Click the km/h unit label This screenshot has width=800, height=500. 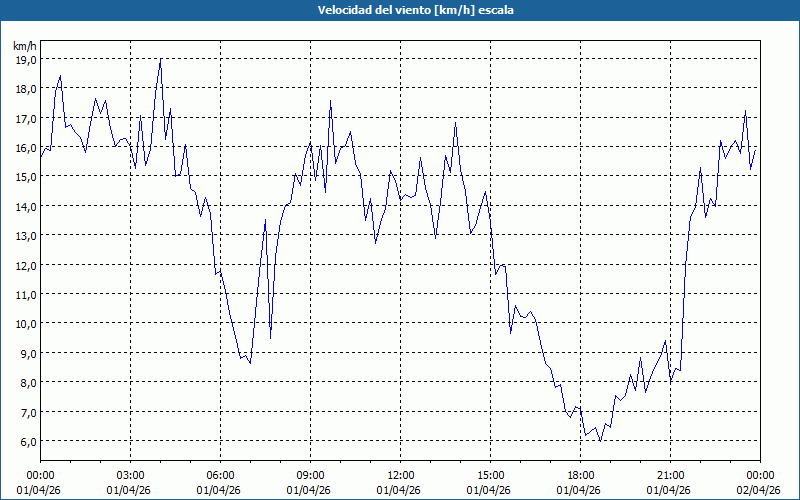25,46
